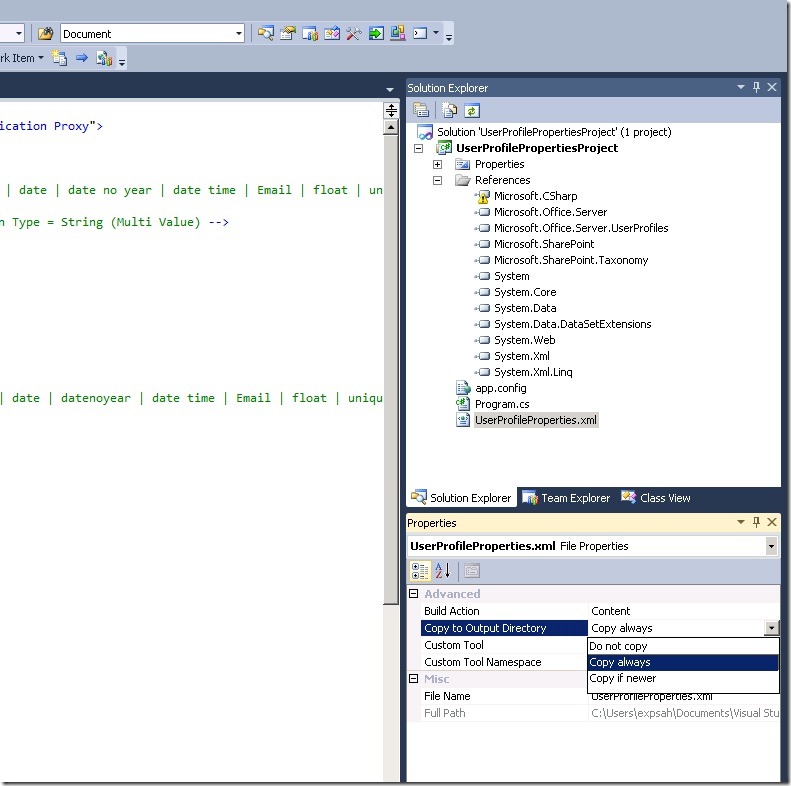The height and width of the screenshot is (786, 791).
Task: Open the Class View tab
Action: pos(656,498)
